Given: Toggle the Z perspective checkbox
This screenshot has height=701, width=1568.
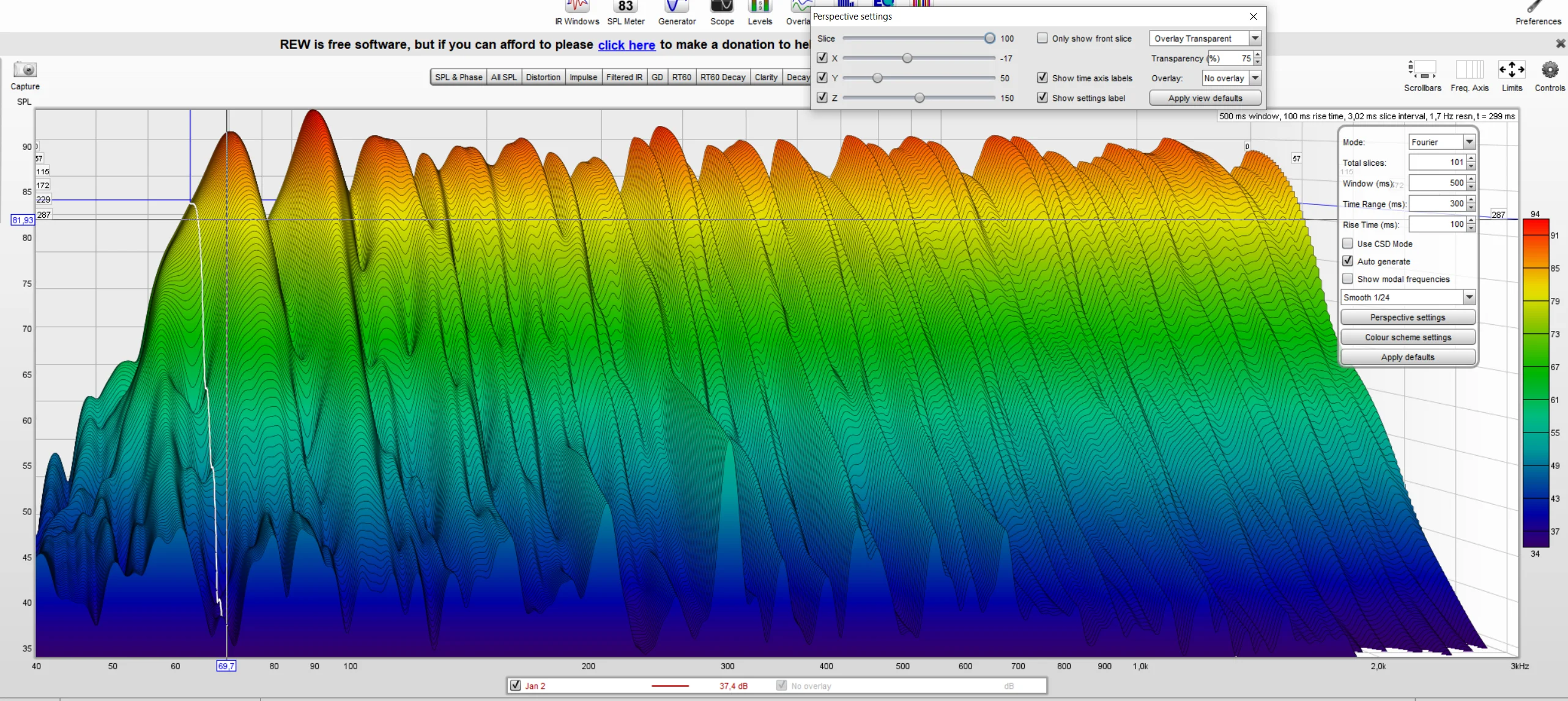Looking at the screenshot, I should coord(822,97).
